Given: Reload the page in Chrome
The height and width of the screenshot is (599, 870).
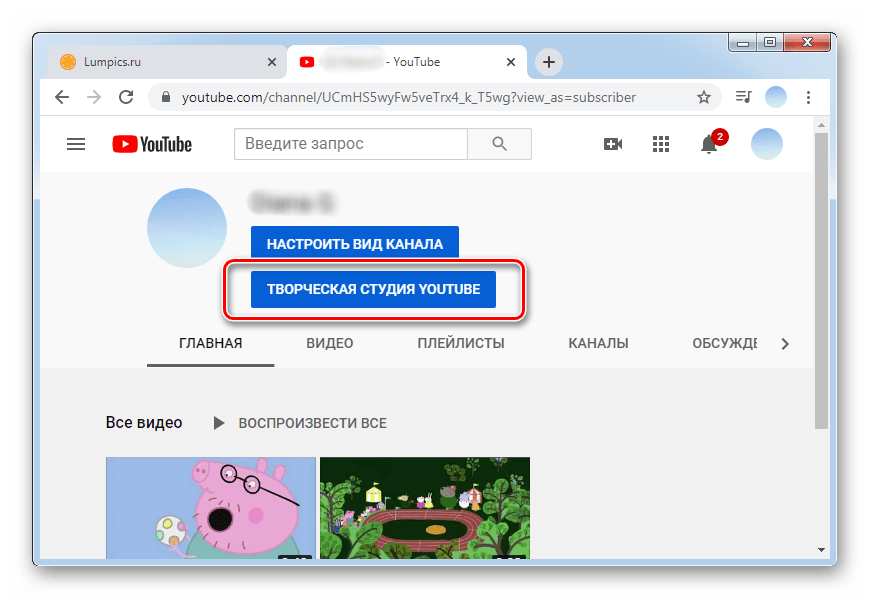Looking at the screenshot, I should click(126, 97).
